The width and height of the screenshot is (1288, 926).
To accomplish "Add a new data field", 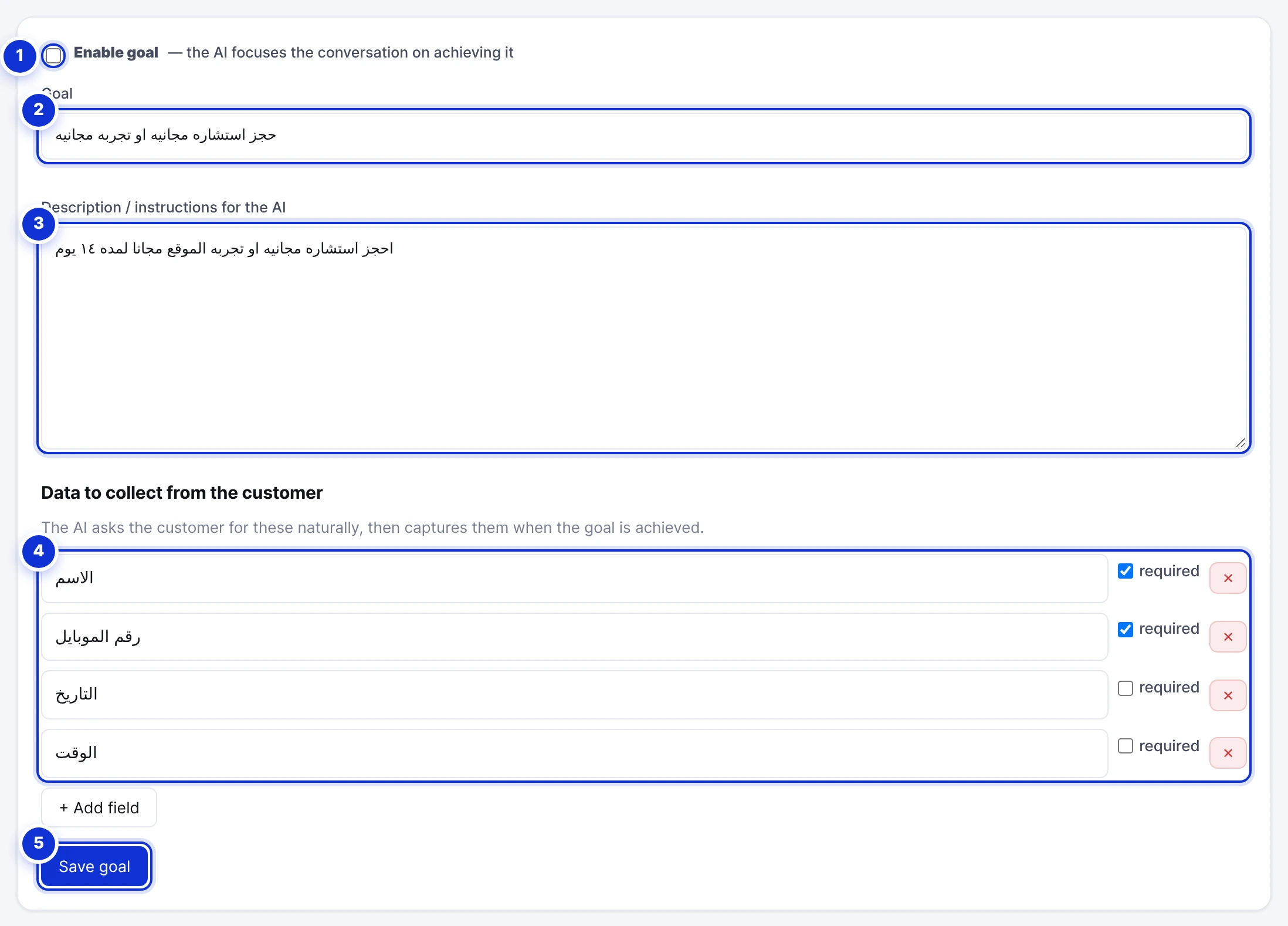I will (99, 807).
